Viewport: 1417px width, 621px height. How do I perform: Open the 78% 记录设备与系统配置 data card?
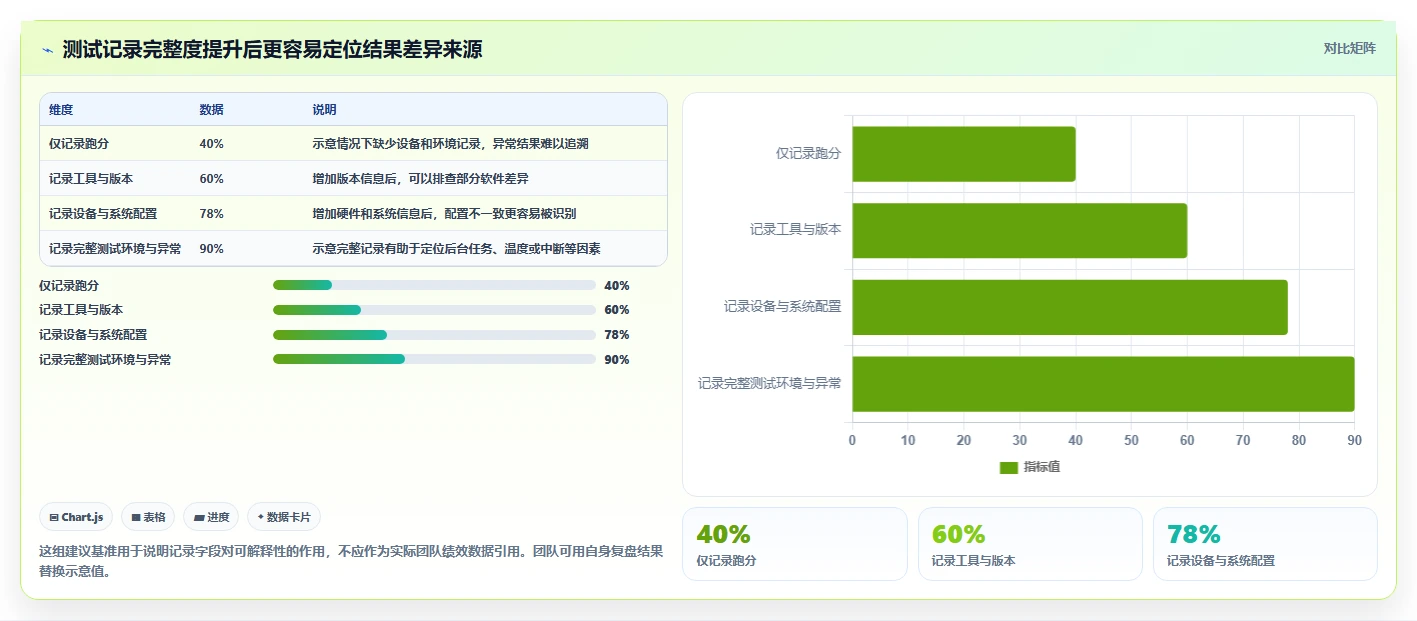[1265, 544]
